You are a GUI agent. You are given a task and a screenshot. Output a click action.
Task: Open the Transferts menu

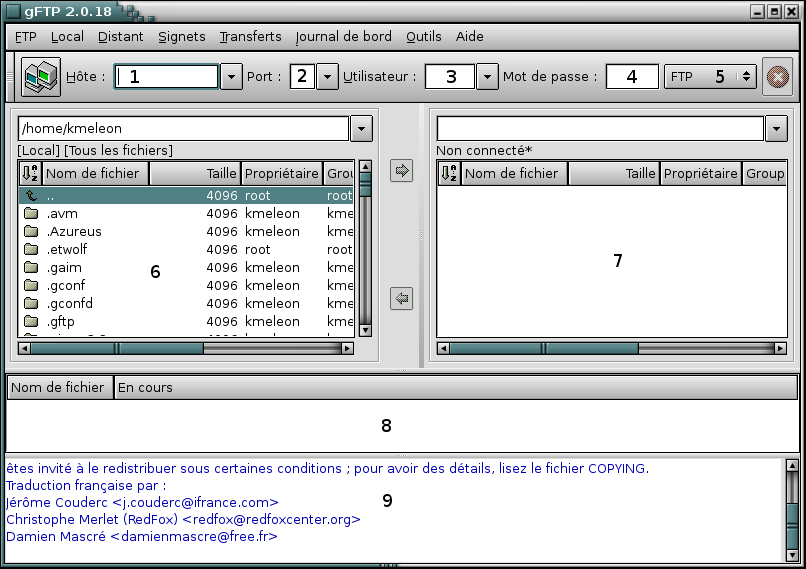(x=251, y=36)
